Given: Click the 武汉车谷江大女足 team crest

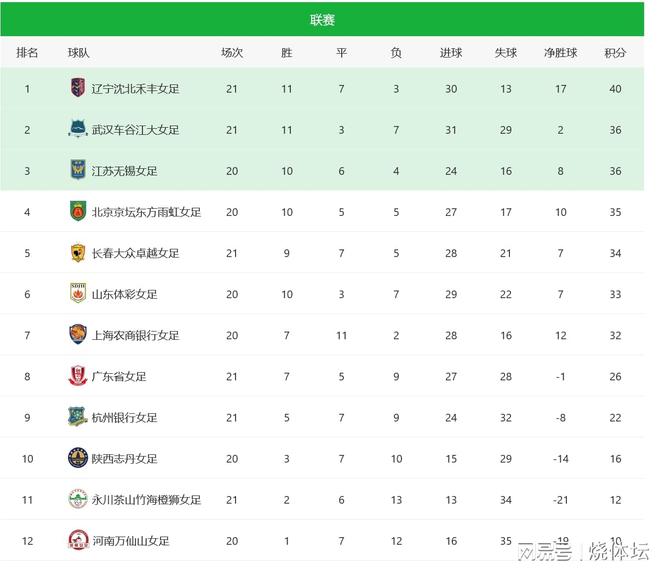Looking at the screenshot, I should pyautogui.click(x=78, y=129).
